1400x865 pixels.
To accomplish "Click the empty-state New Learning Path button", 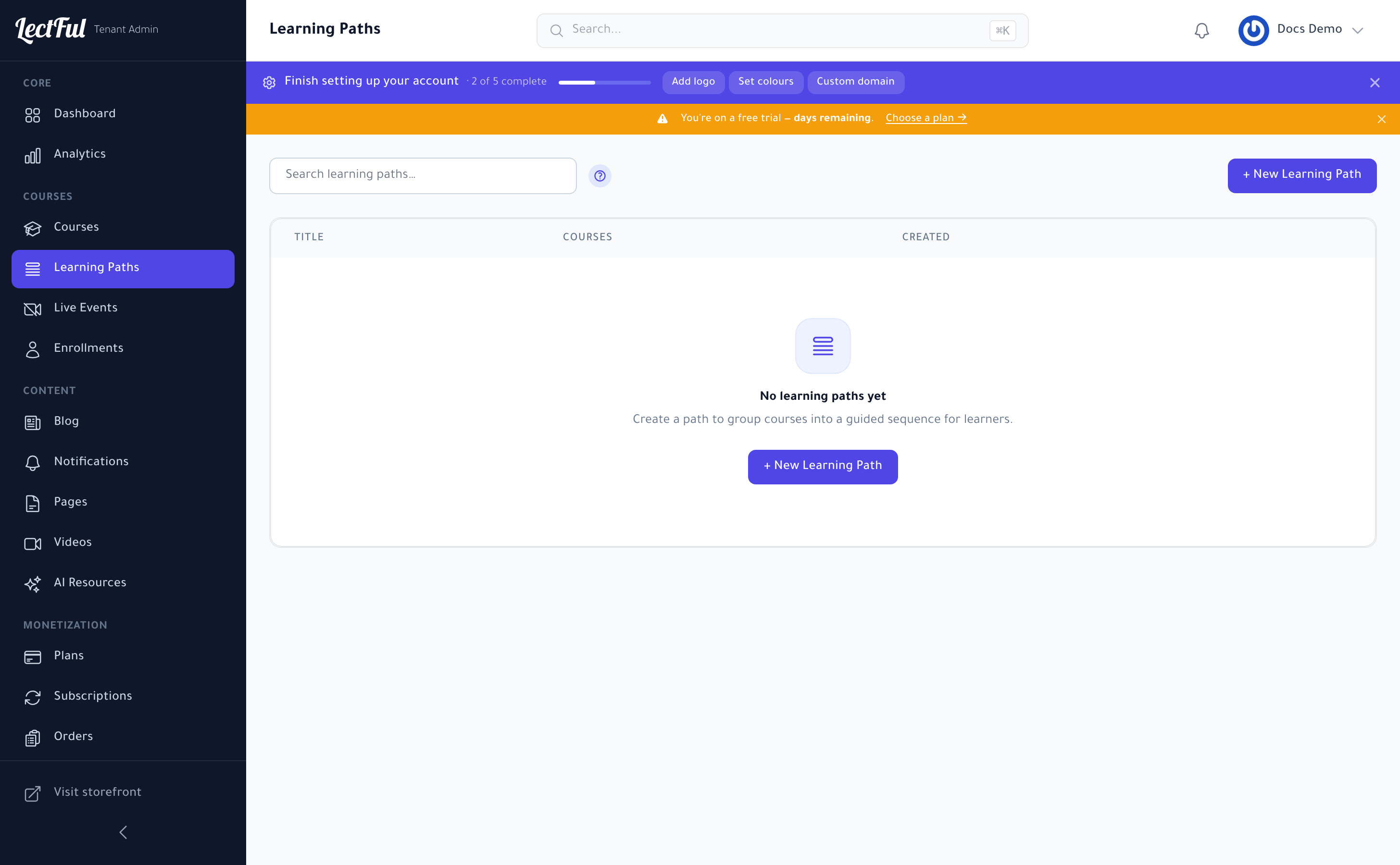I will (823, 467).
